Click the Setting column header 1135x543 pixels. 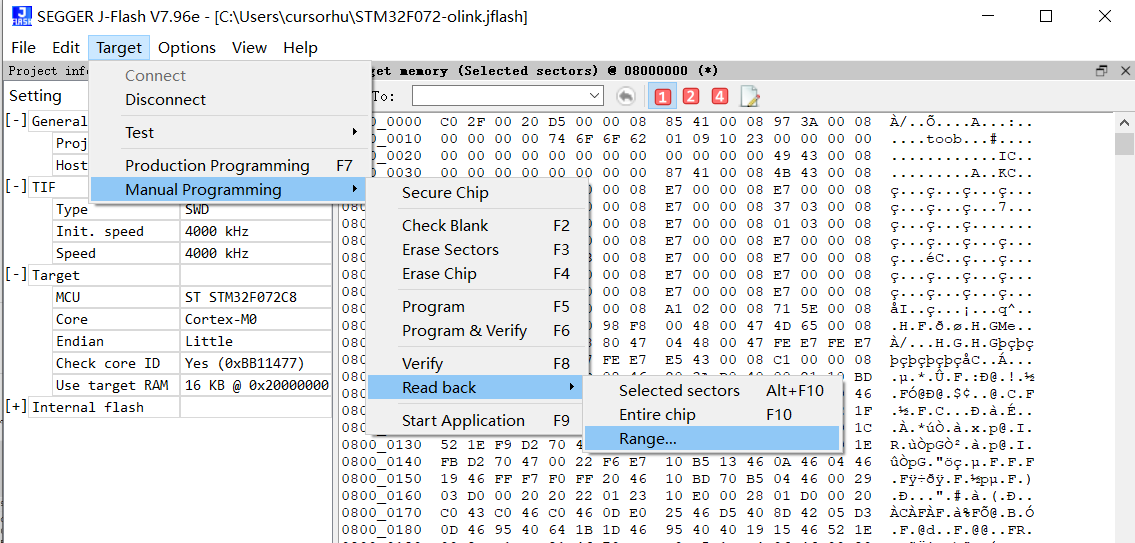point(35,96)
